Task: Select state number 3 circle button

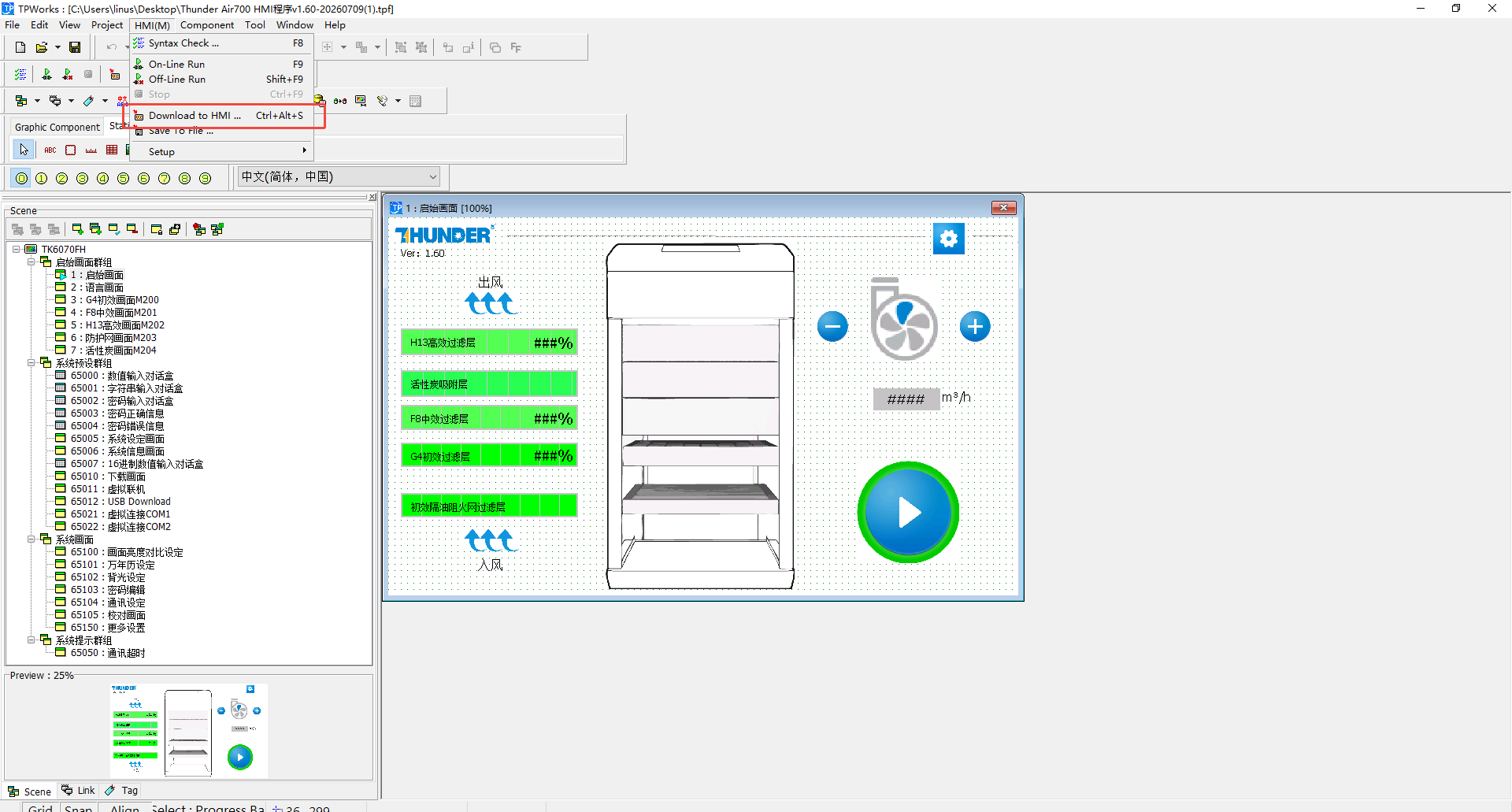Action: [x=83, y=179]
